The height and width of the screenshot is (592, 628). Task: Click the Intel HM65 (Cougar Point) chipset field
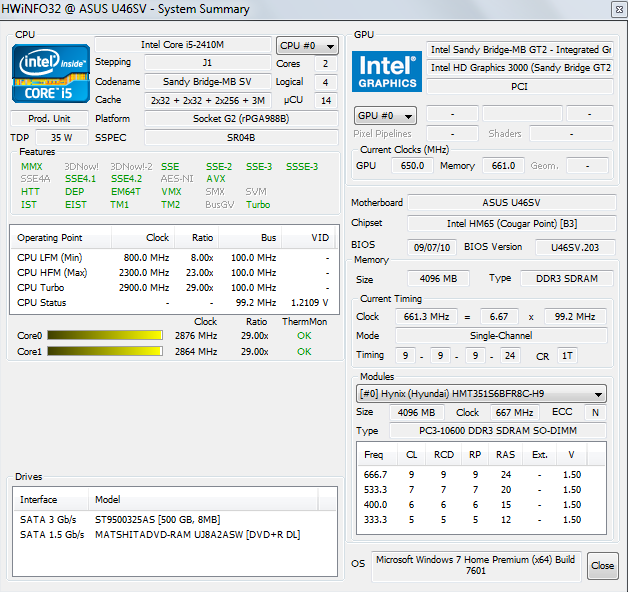click(511, 224)
